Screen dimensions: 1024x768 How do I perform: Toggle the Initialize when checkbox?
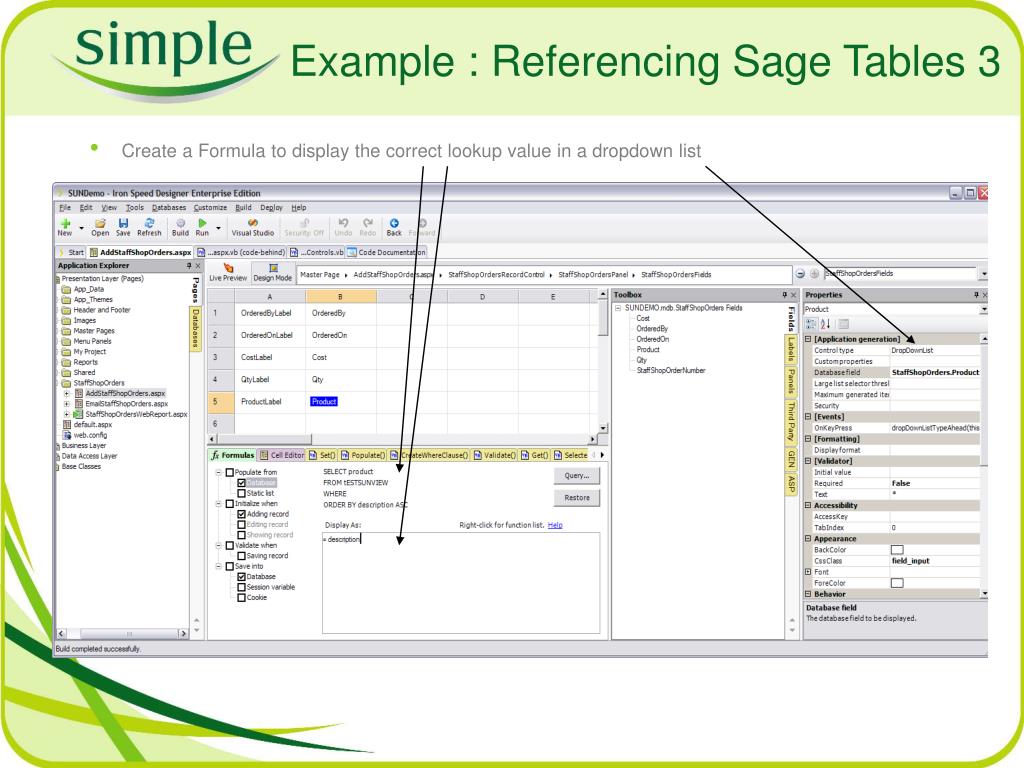(230, 504)
